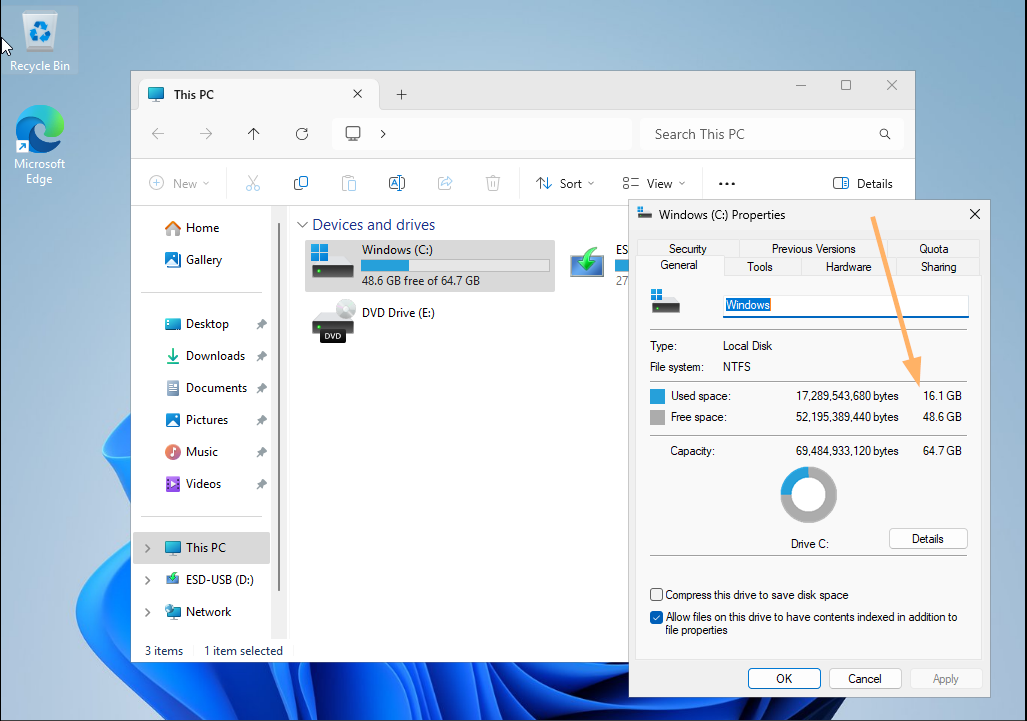Click Cancel in Properties dialog
1027x721 pixels.
click(865, 678)
